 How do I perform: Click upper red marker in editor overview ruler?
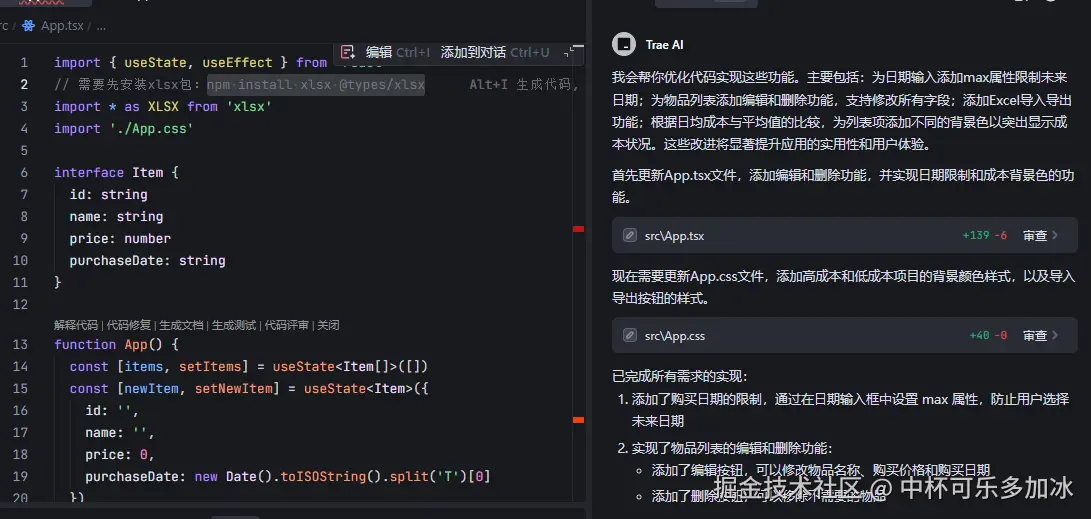(x=578, y=228)
